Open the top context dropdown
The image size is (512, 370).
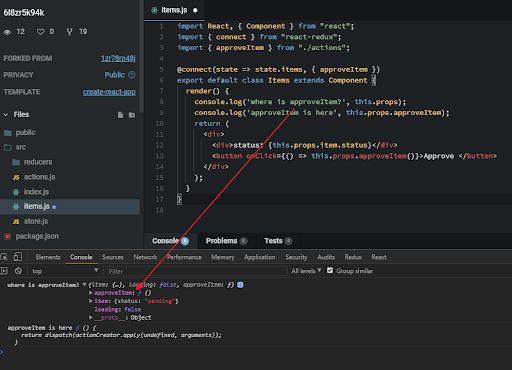65,271
